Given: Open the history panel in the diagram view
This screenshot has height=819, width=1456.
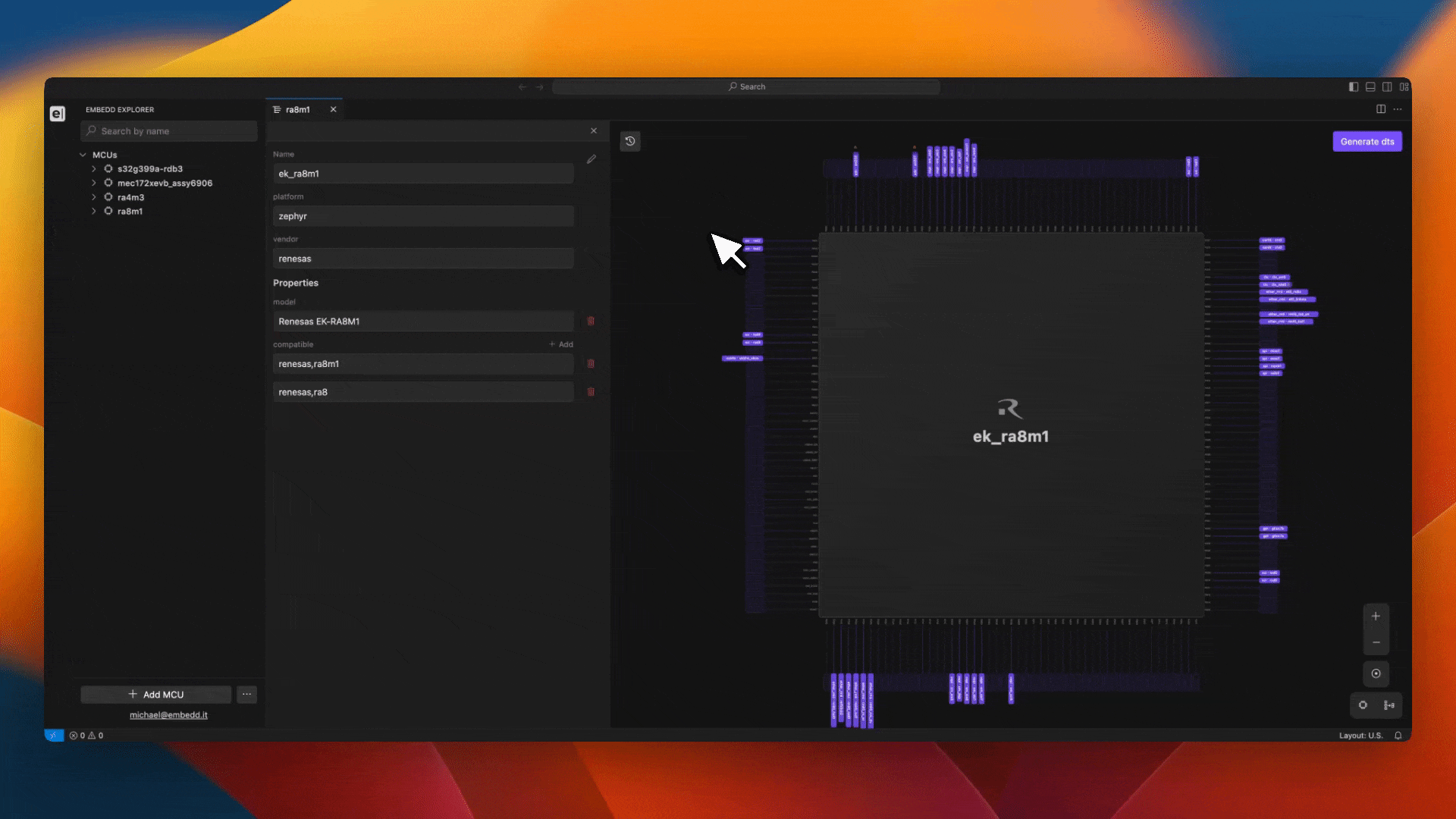Looking at the screenshot, I should tap(630, 141).
